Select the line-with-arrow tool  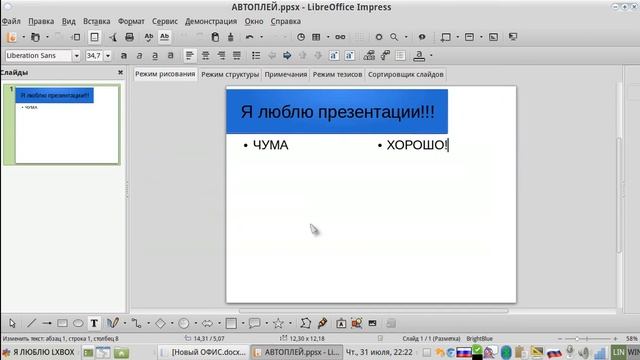[x=47, y=323]
